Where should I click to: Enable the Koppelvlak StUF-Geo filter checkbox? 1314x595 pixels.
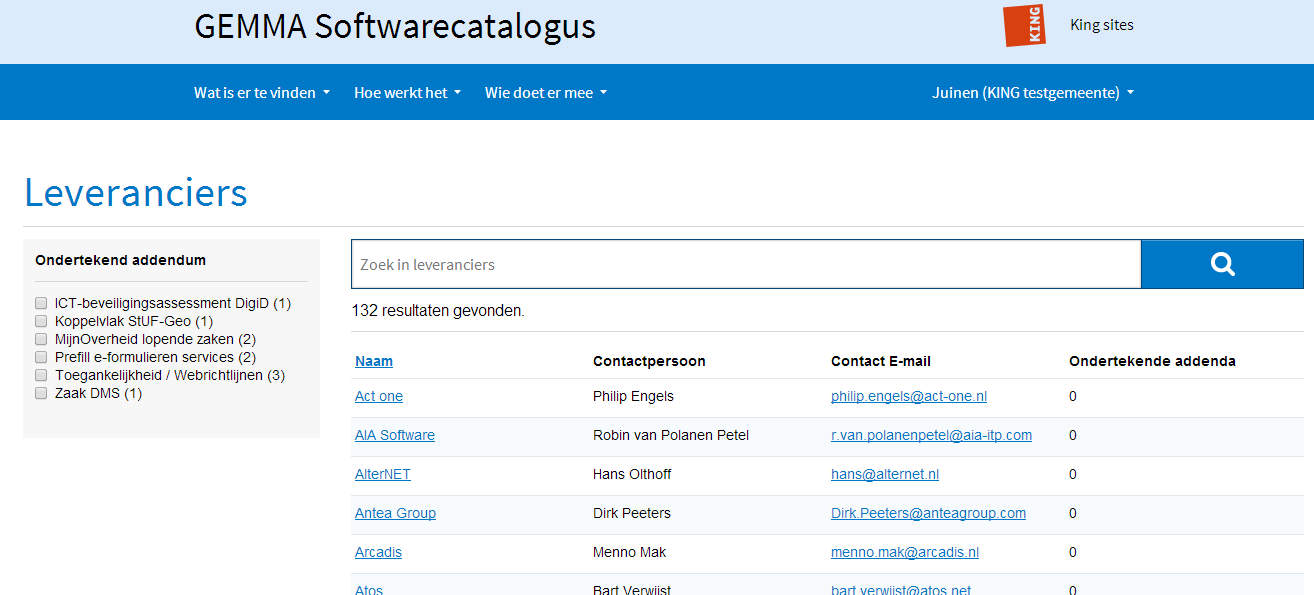point(41,321)
